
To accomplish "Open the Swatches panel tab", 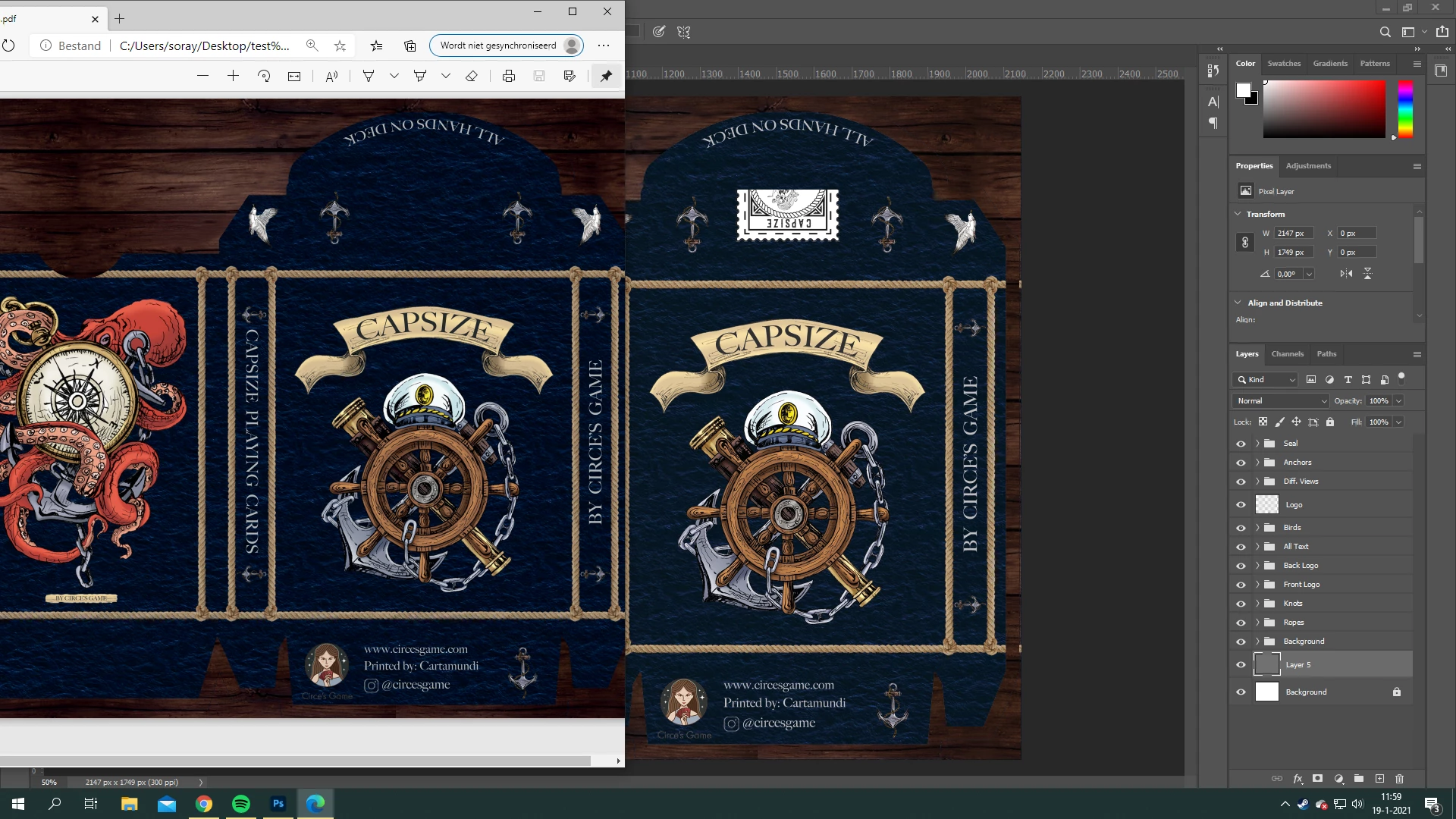I will tap(1284, 64).
